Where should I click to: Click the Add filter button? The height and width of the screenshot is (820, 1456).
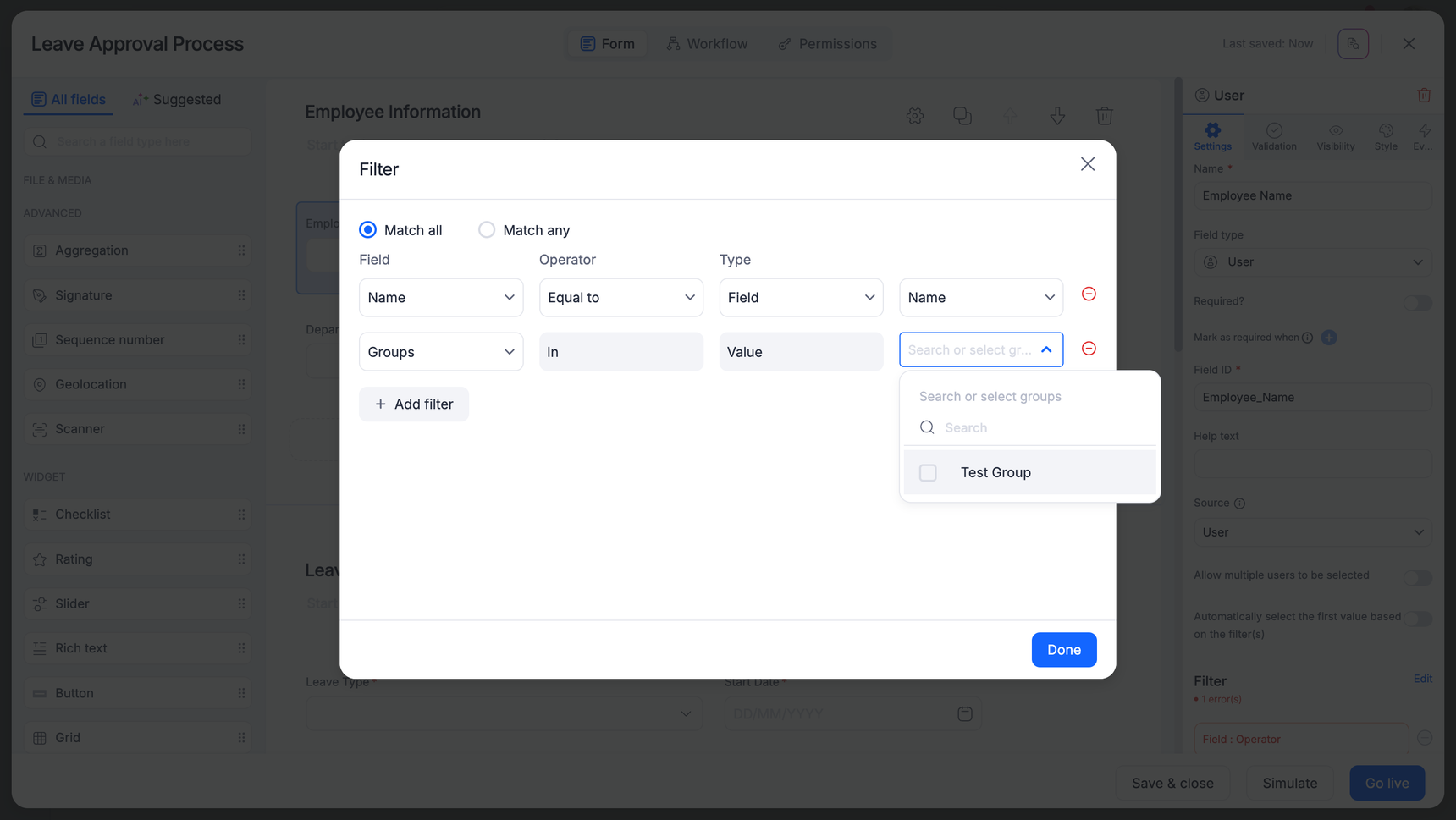click(x=413, y=404)
